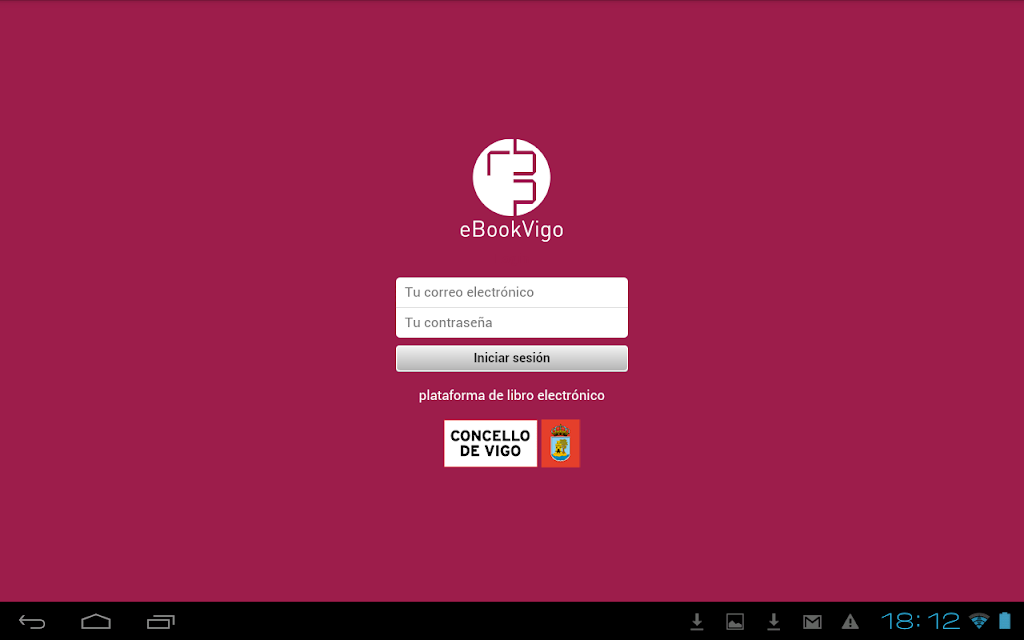The image size is (1024, 640).
Task: Open the picture notification icon
Action: [735, 622]
